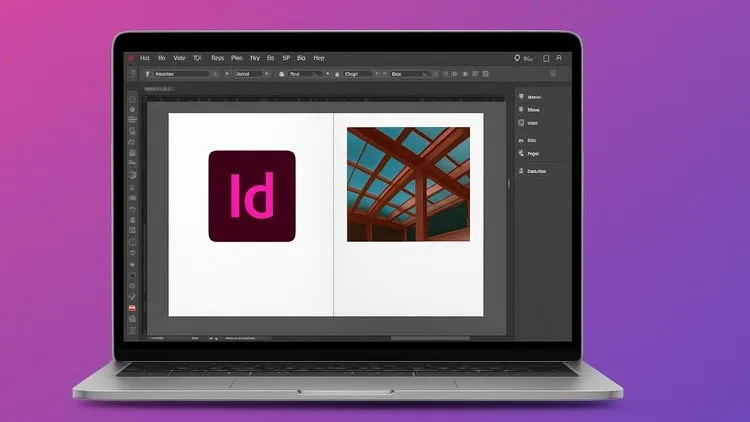The image size is (750, 422).
Task: Click the red-and-white swatch icon in the left toolbox
Action: [x=132, y=308]
